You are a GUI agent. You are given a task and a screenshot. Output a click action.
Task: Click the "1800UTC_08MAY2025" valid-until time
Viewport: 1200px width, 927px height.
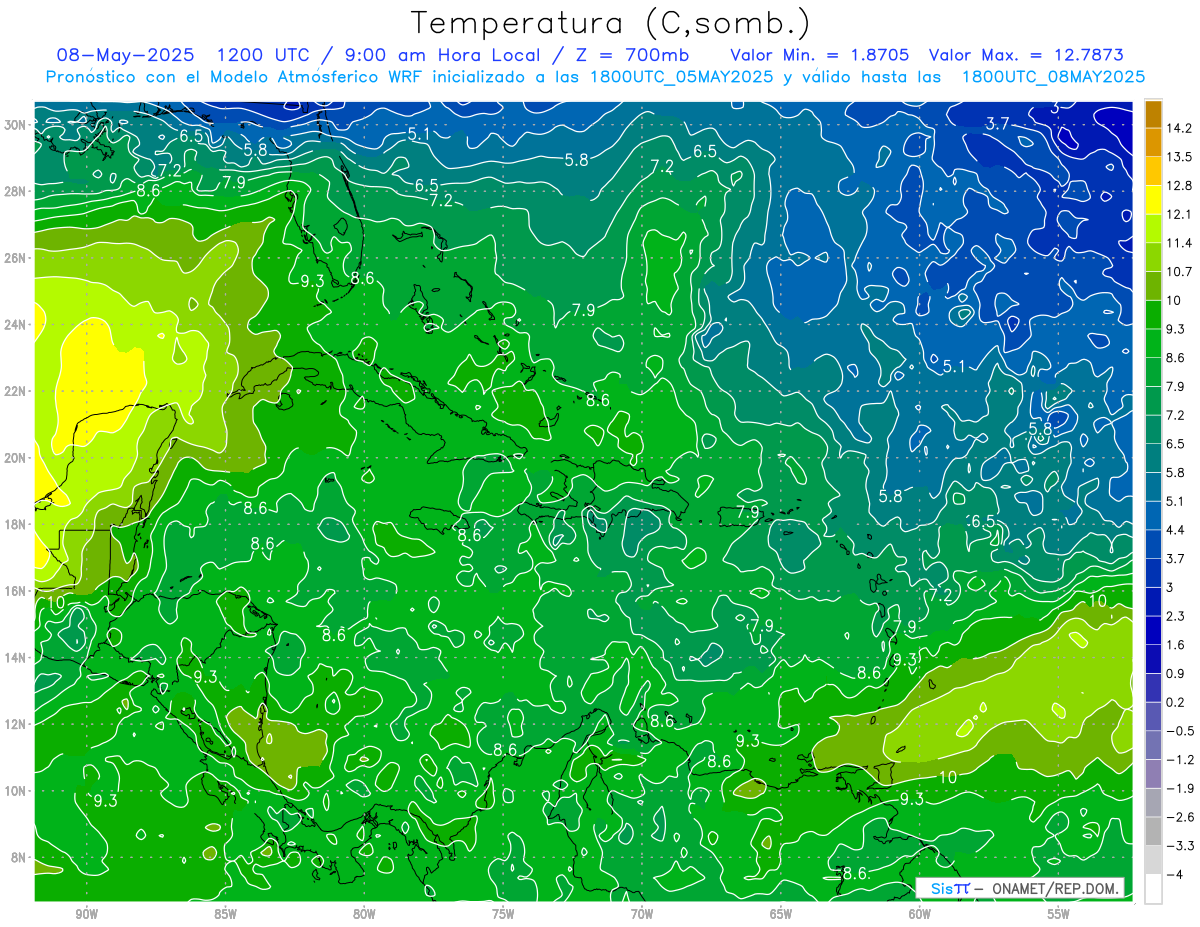click(1053, 77)
